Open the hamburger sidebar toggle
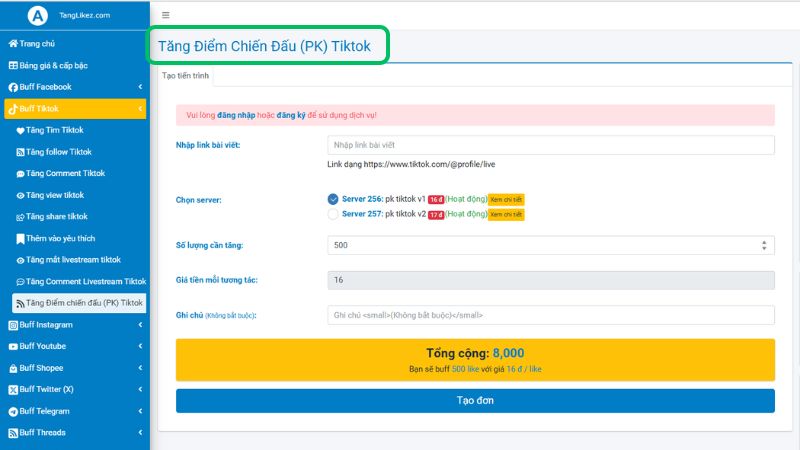Screen dimensions: 800x450 [166, 15]
